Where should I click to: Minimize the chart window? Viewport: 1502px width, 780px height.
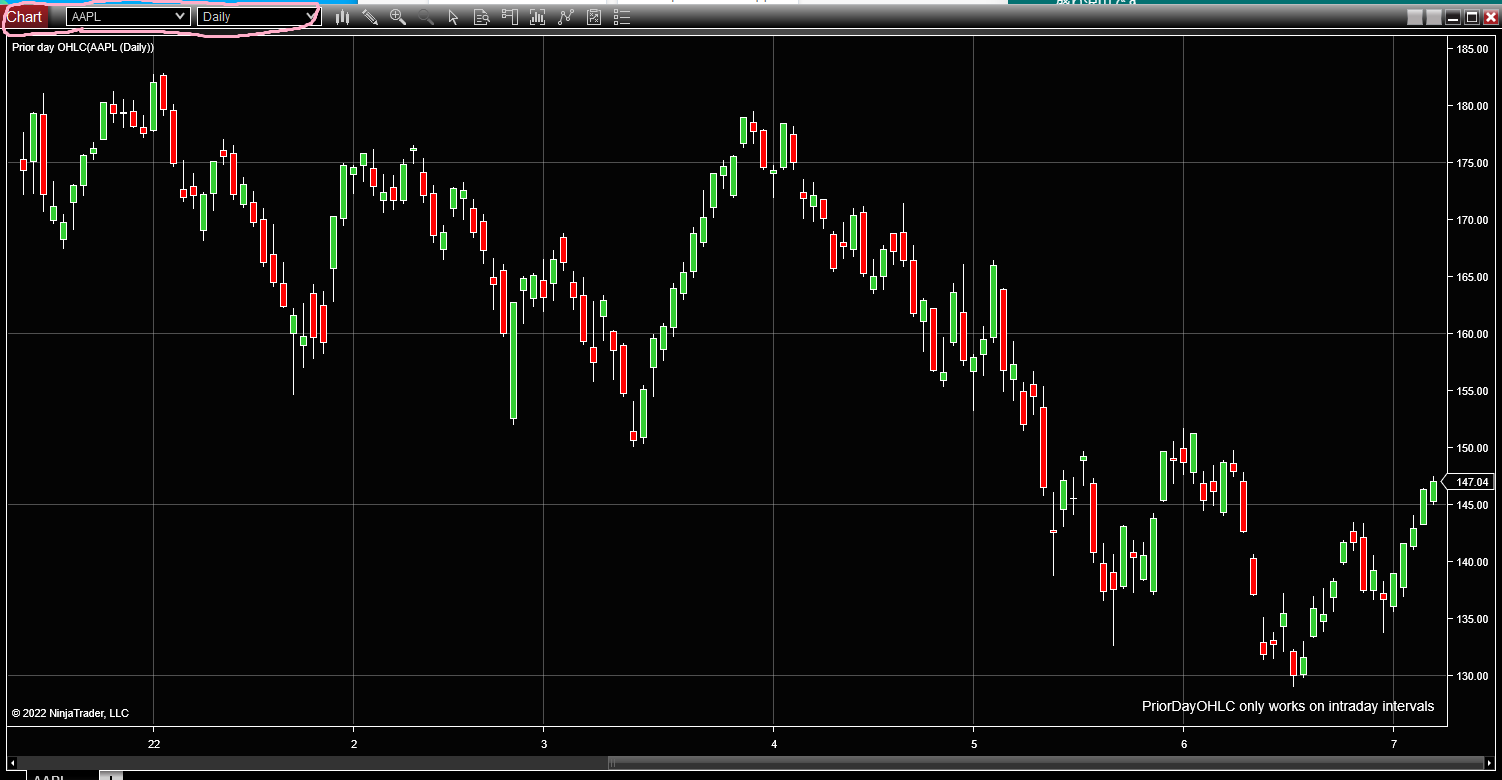click(1453, 17)
